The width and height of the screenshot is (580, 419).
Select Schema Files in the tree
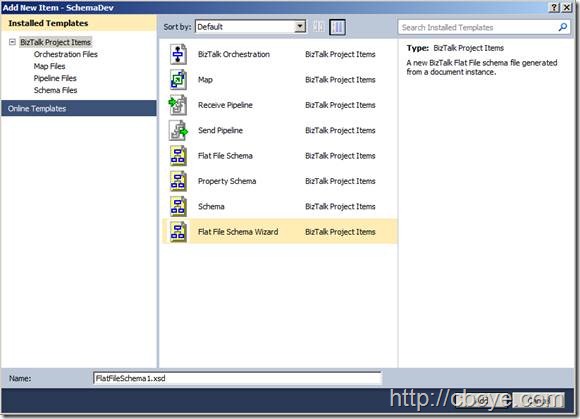[x=55, y=90]
